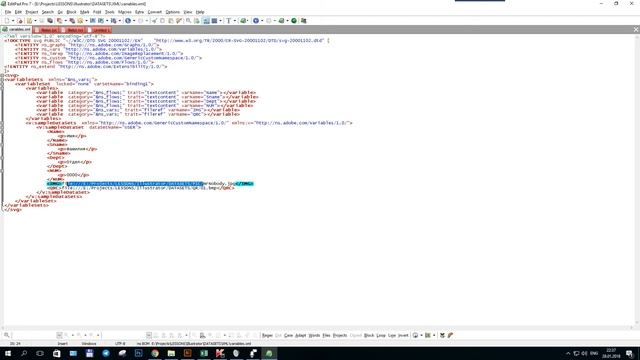Click the DOCTYPE svg declaration line

pyautogui.click(x=167, y=41)
